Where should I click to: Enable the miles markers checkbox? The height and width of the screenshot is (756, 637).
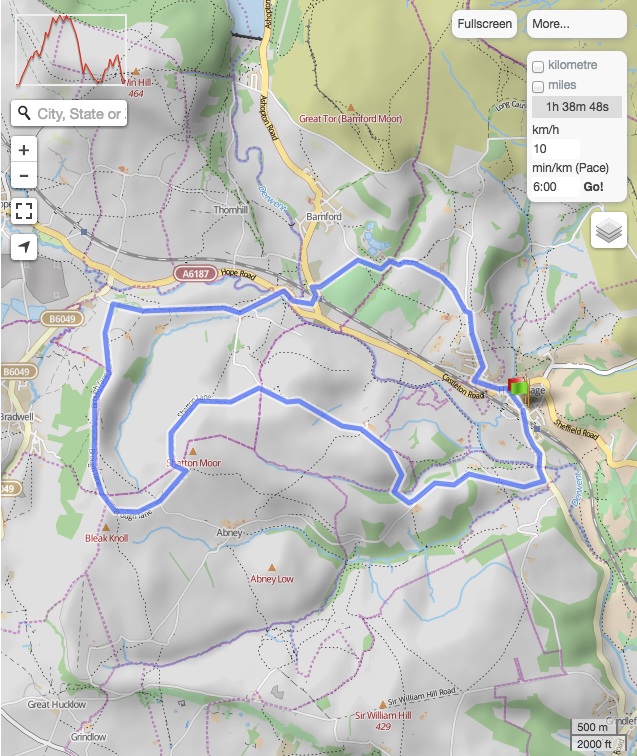point(538,87)
